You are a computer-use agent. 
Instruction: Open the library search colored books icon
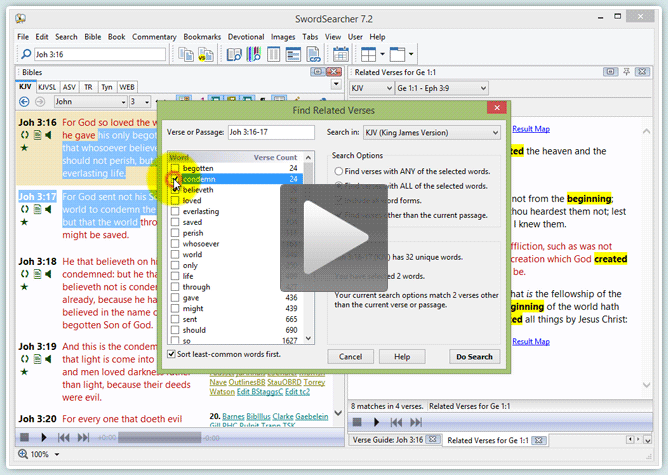pos(254,55)
